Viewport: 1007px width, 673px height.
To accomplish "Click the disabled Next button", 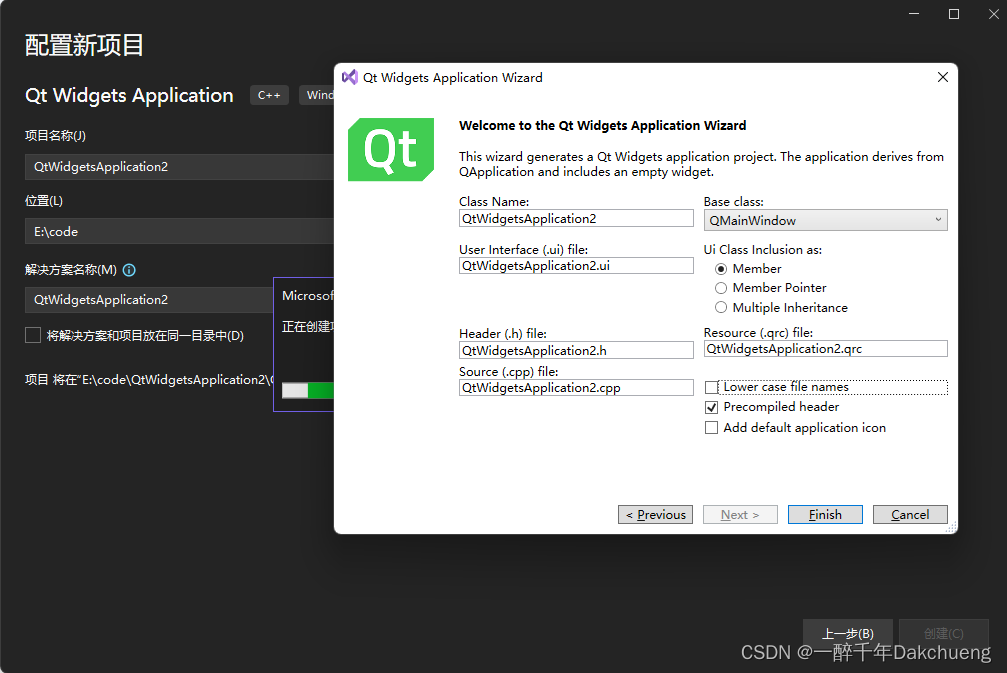I will point(740,514).
